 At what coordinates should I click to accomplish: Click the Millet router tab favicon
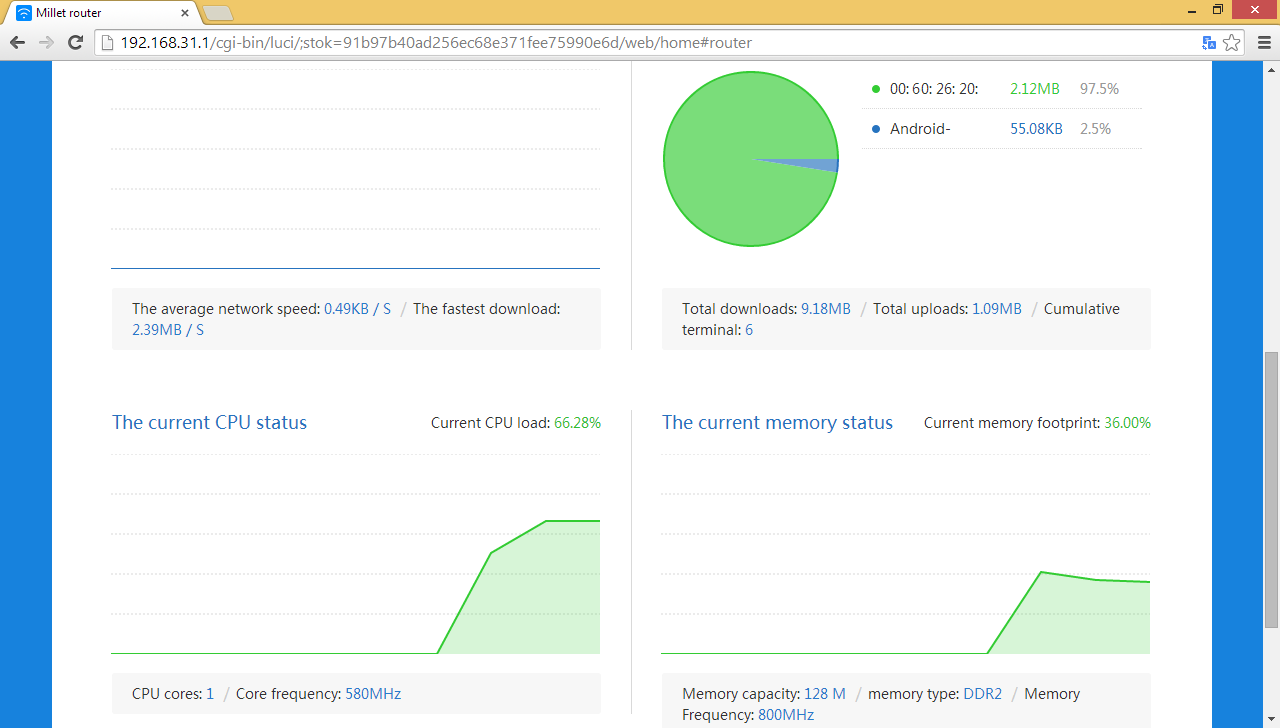click(24, 13)
